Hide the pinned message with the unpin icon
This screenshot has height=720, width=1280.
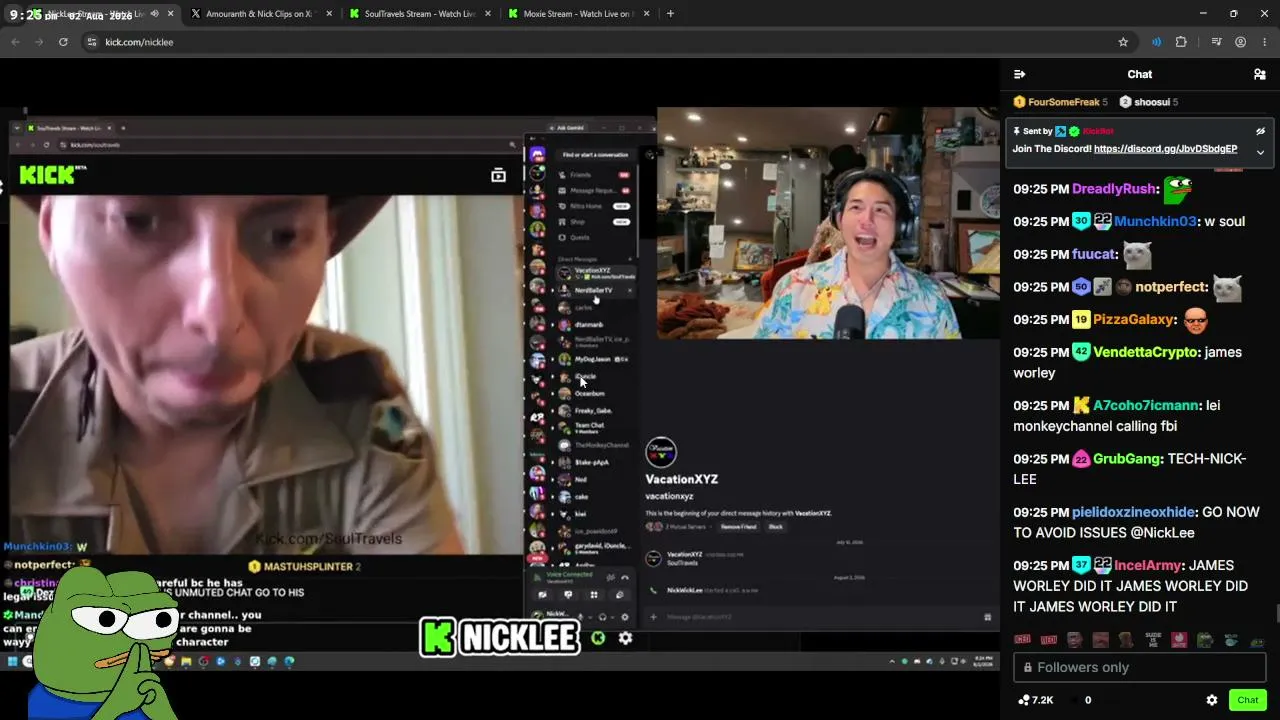(1260, 131)
